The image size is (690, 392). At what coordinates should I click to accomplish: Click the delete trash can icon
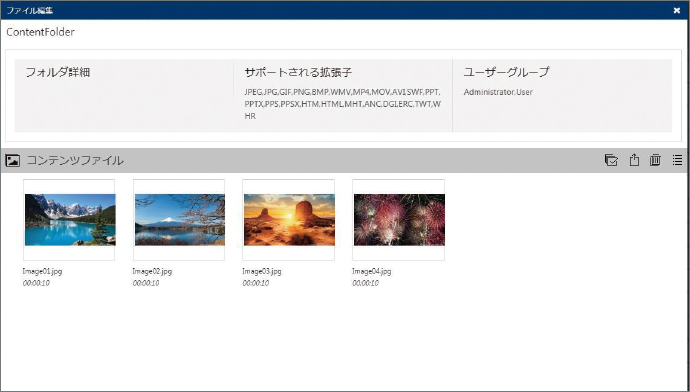[655, 160]
